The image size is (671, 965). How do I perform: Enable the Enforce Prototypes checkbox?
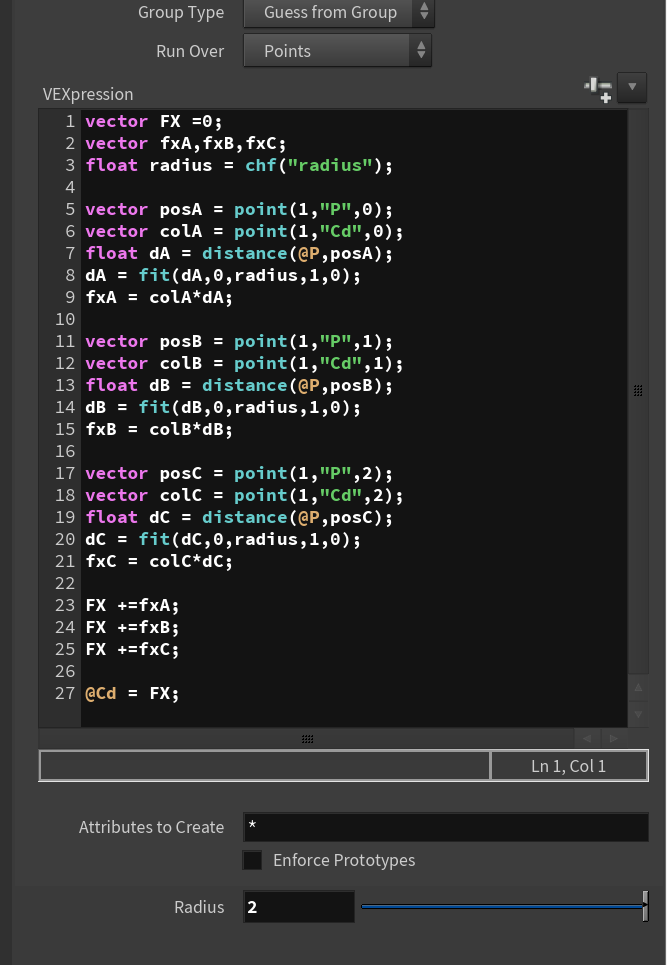(x=252, y=860)
